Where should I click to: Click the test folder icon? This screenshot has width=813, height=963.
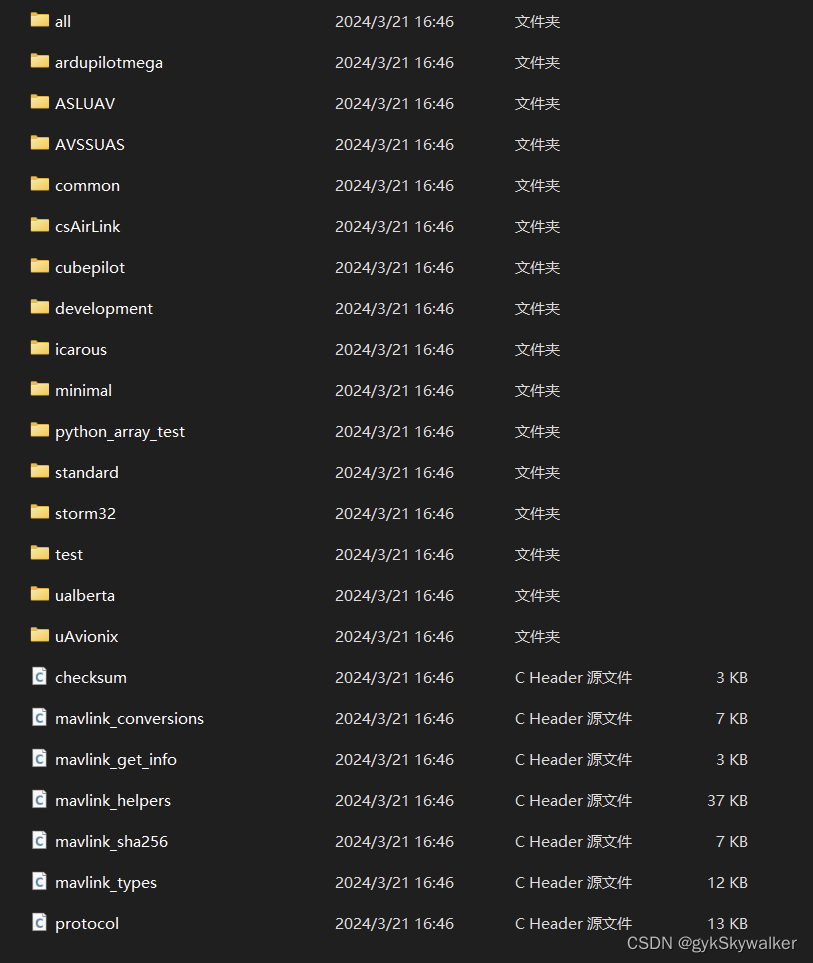tap(40, 553)
